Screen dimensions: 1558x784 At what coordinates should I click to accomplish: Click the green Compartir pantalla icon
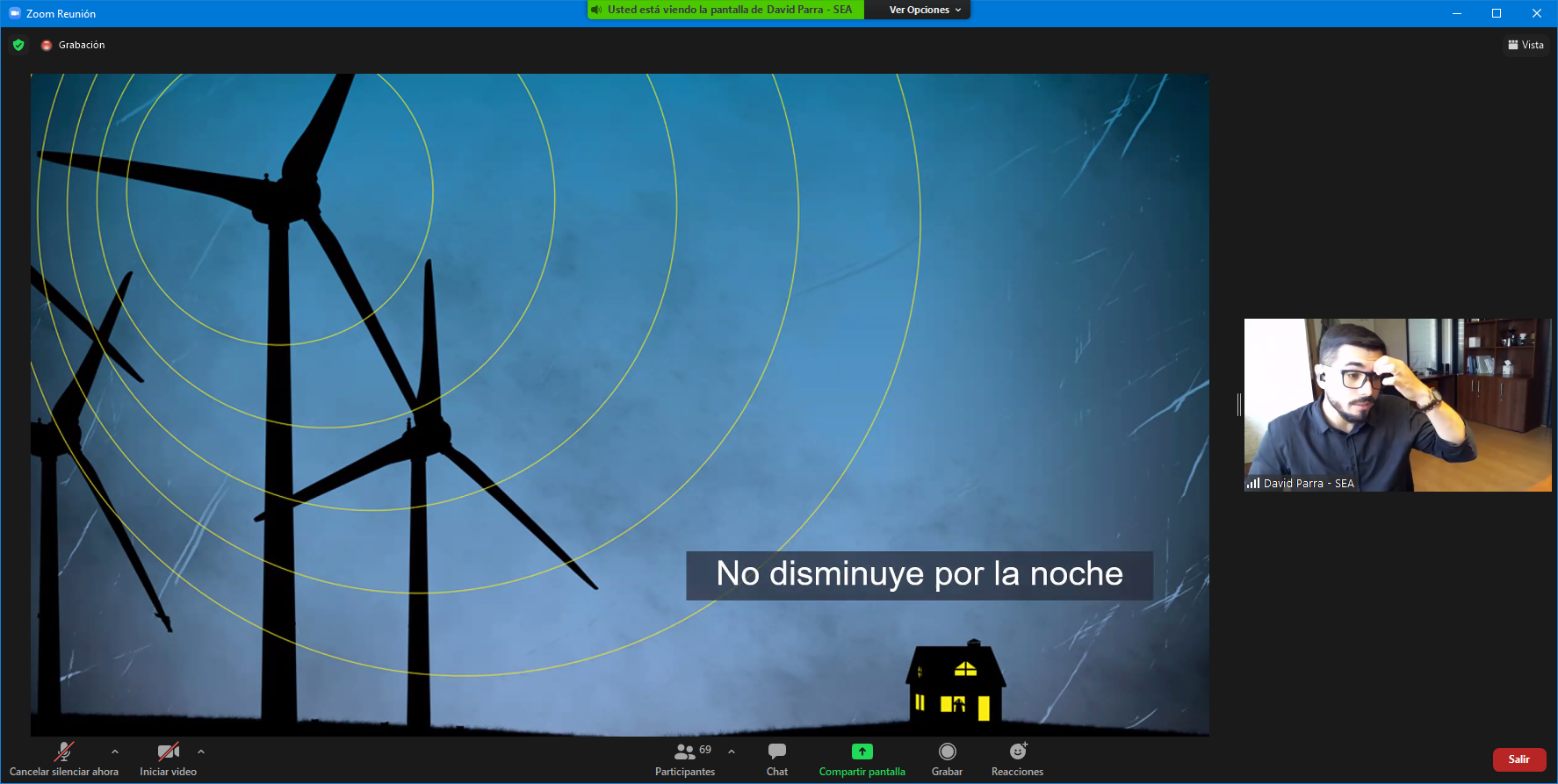[x=862, y=752]
